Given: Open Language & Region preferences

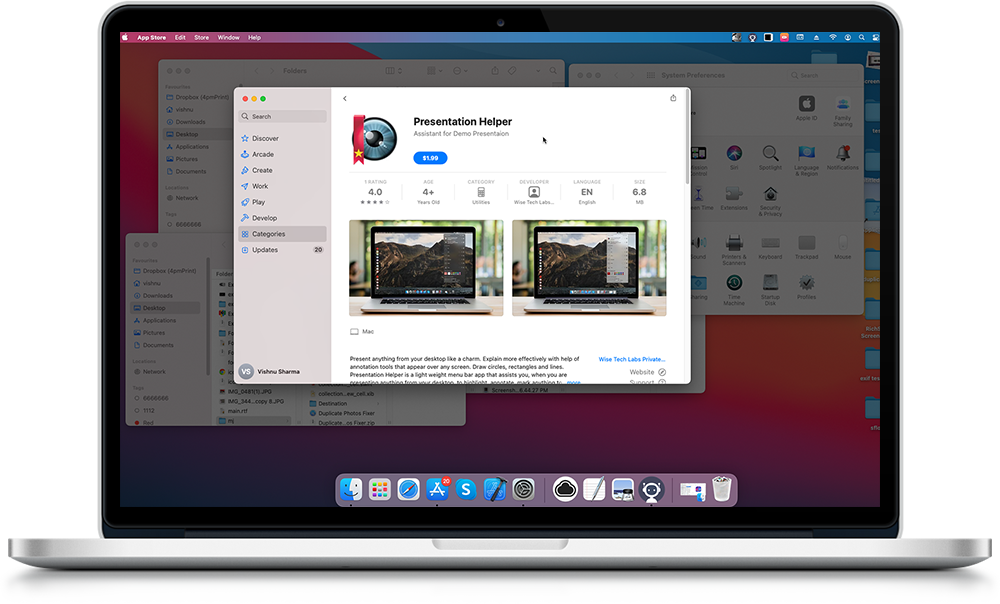Looking at the screenshot, I should pos(806,160).
